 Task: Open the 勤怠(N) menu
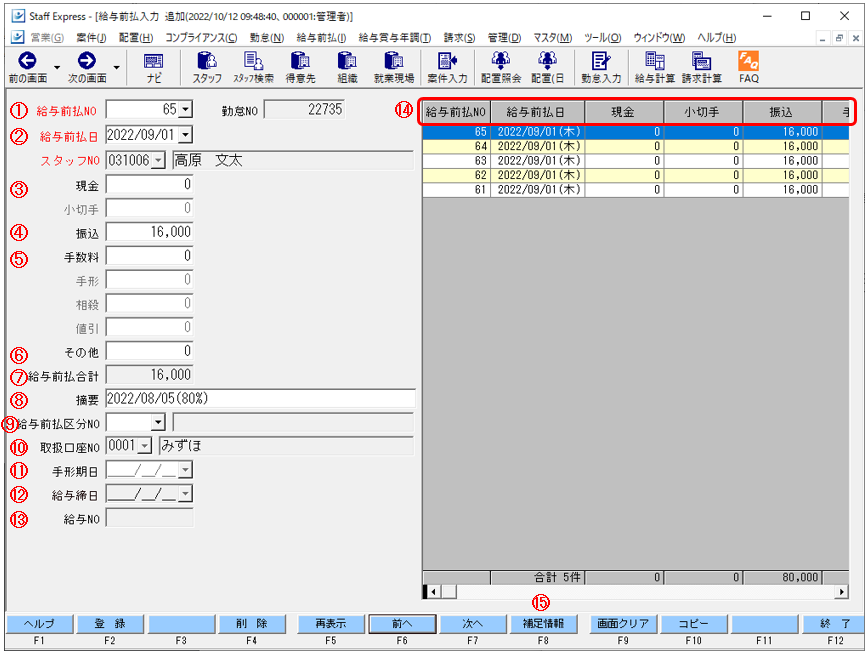[267, 38]
